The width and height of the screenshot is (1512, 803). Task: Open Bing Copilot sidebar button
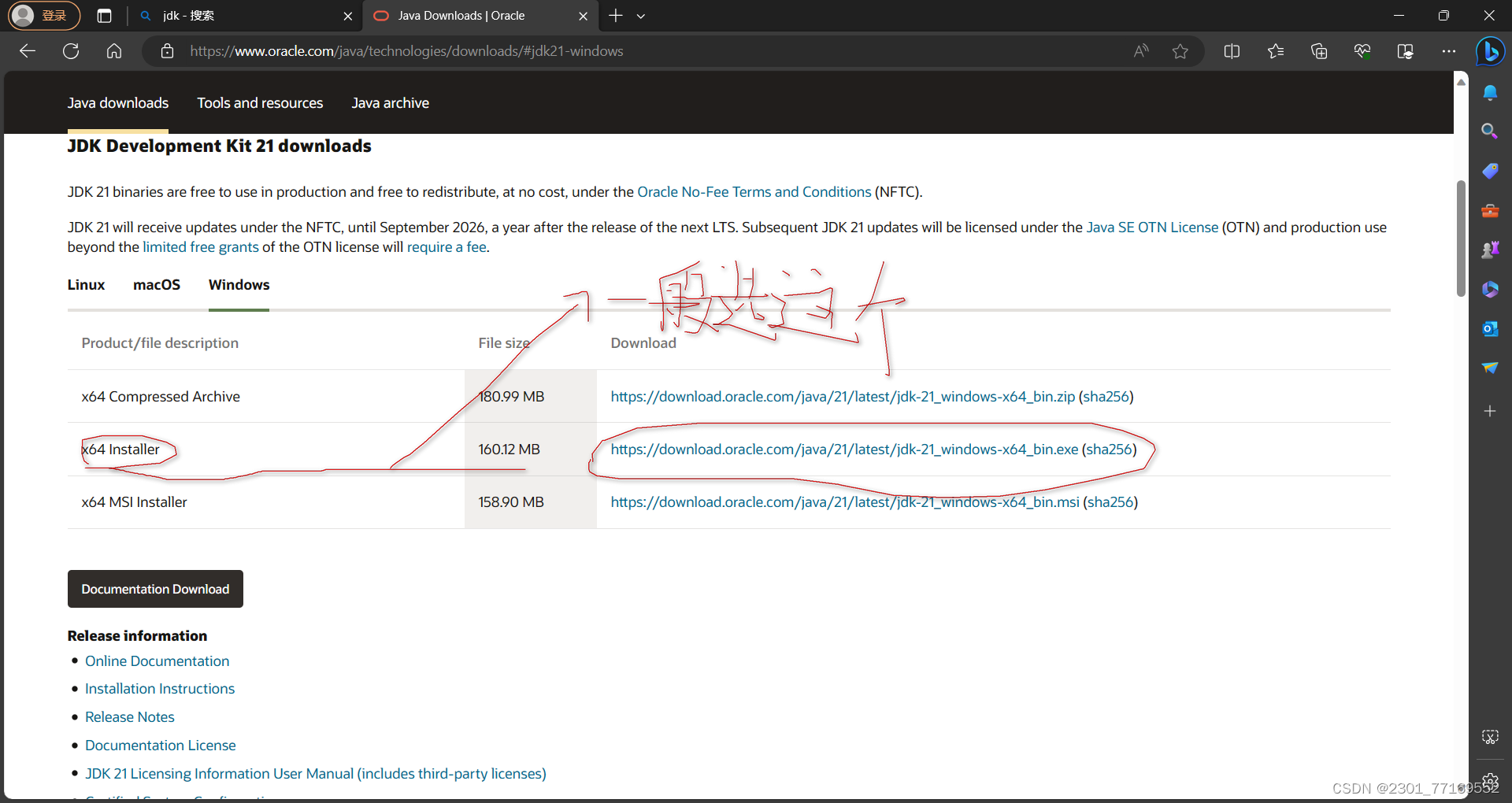1490,52
